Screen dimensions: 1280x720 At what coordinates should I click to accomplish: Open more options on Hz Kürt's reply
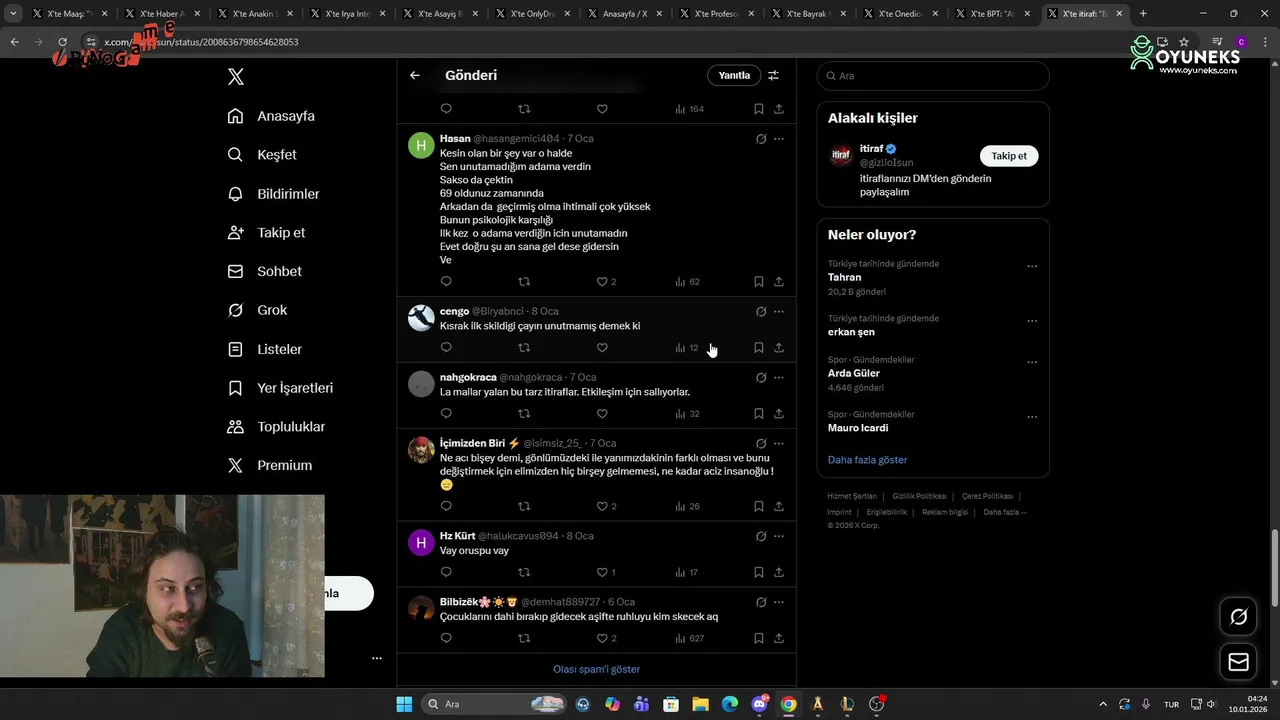pyautogui.click(x=779, y=537)
